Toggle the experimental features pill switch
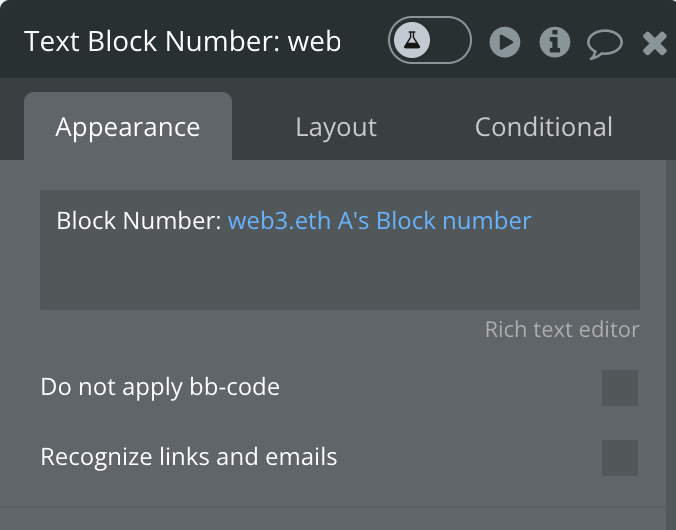Image resolution: width=676 pixels, height=530 pixels. (x=430, y=40)
